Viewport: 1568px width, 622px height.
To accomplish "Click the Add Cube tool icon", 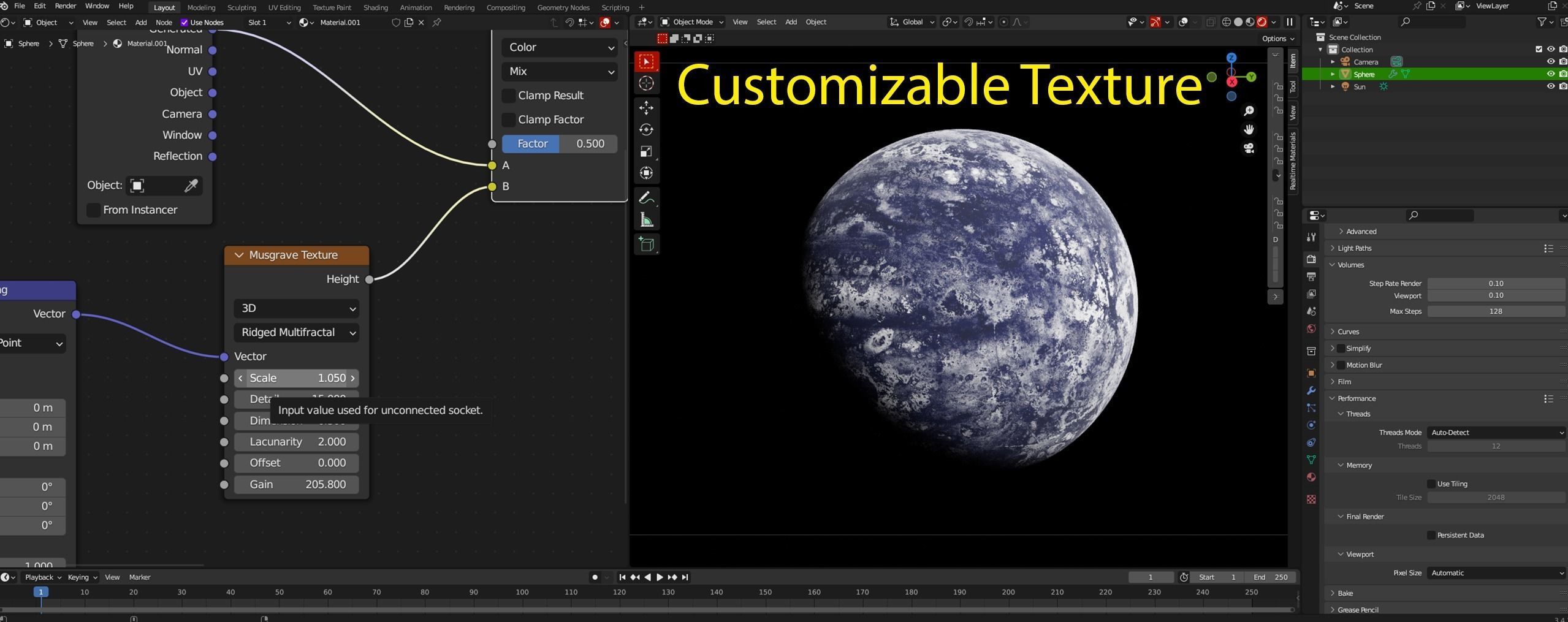I will (646, 245).
